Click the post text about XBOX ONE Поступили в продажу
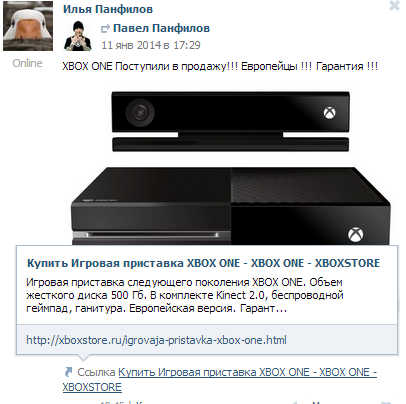The height and width of the screenshot is (404, 406). click(x=220, y=66)
